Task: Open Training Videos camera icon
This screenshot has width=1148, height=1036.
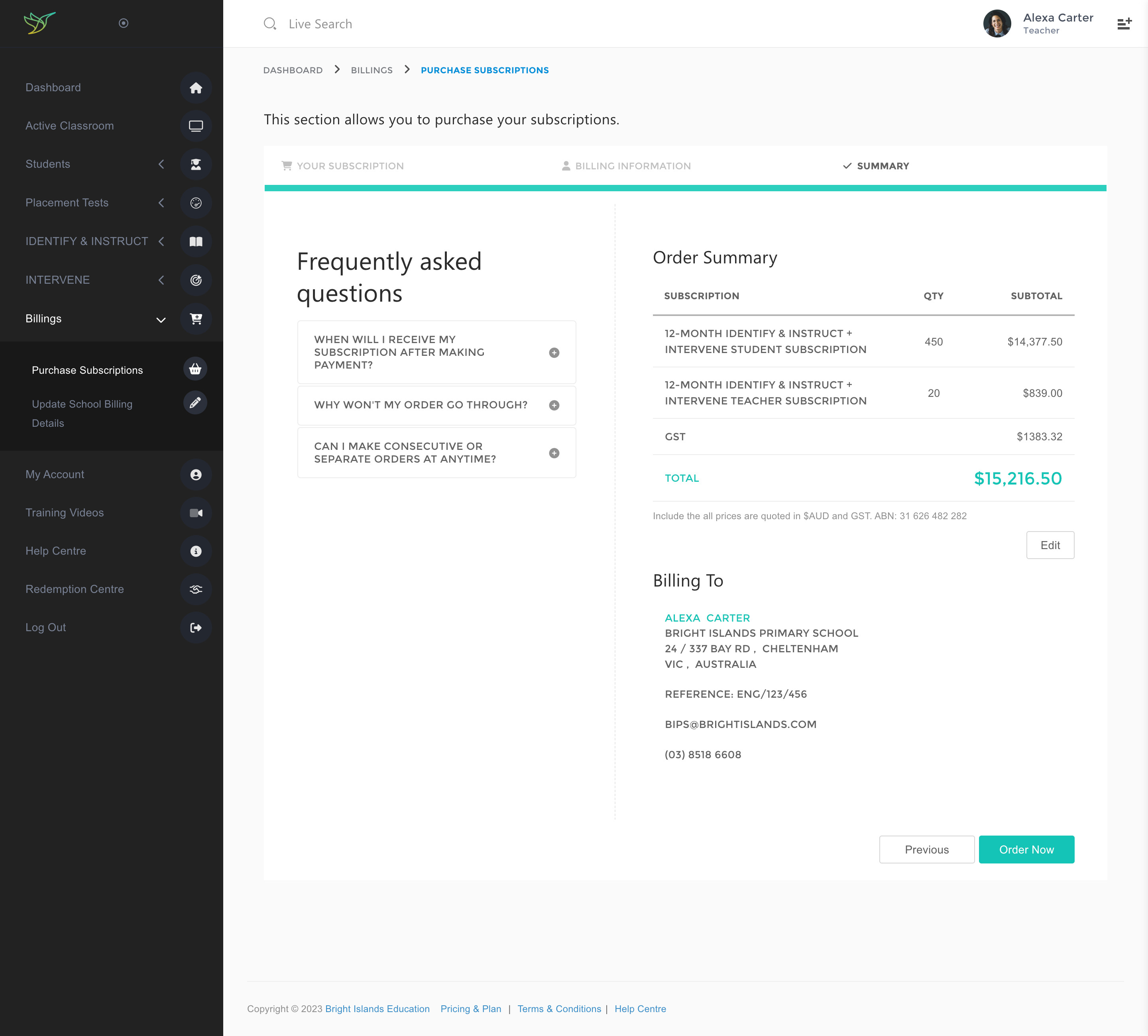Action: pos(195,513)
